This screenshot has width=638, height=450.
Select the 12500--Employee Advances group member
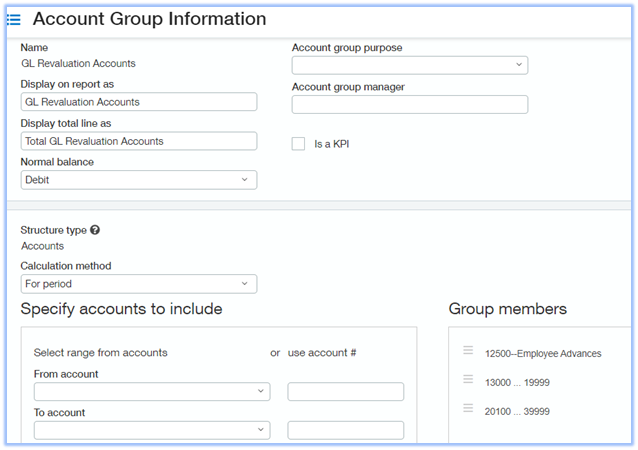[542, 353]
